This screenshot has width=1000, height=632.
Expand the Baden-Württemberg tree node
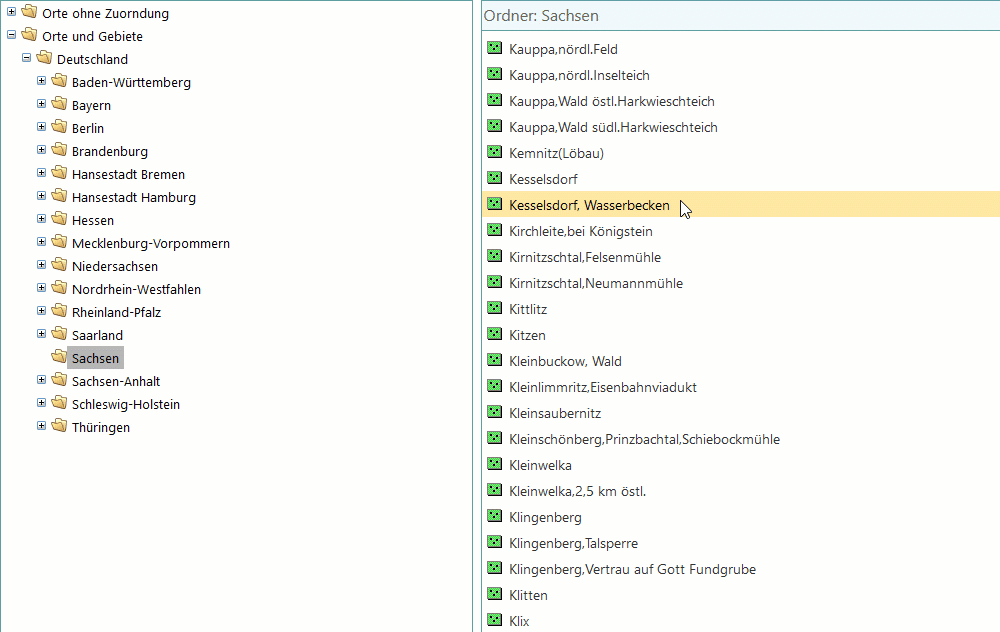click(x=42, y=82)
